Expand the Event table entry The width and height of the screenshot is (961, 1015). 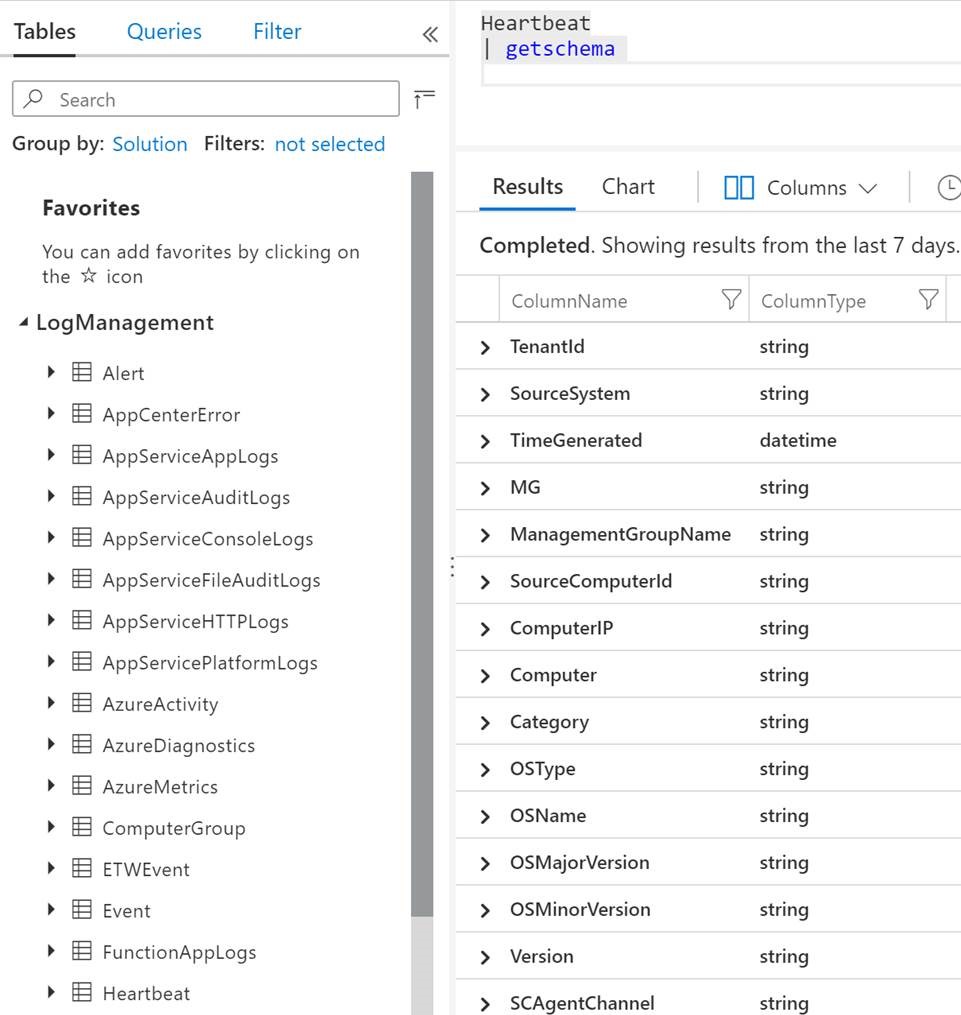(x=51, y=910)
